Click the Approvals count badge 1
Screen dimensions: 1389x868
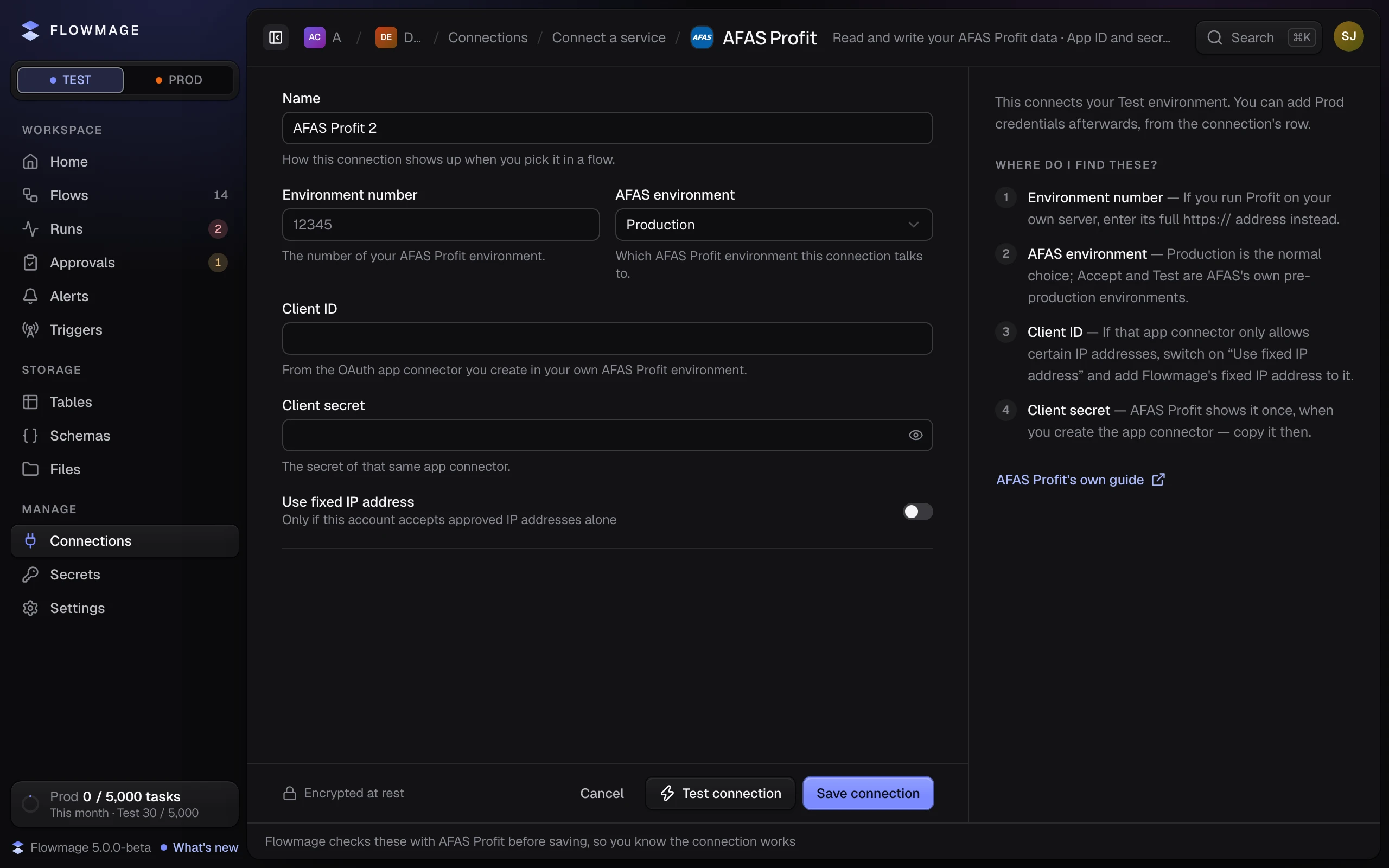point(218,263)
